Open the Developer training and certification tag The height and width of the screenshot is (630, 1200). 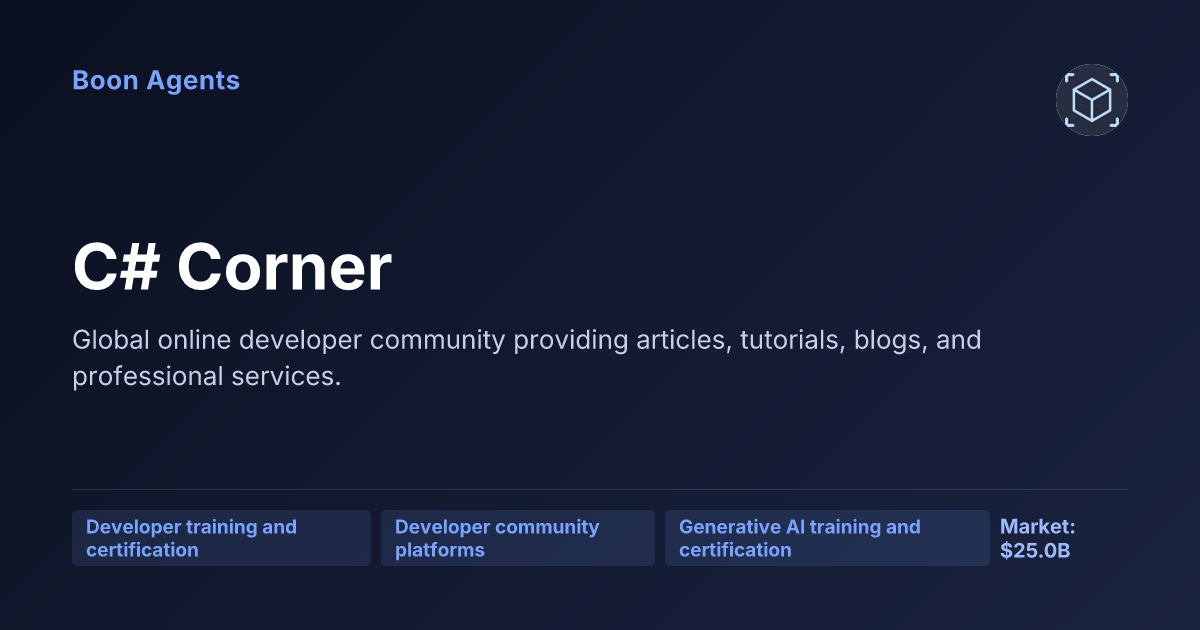[221, 538]
